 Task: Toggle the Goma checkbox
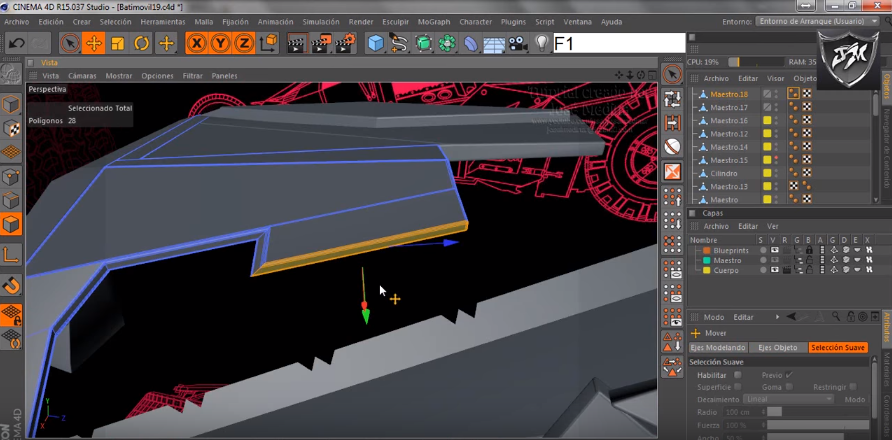[x=788, y=386]
